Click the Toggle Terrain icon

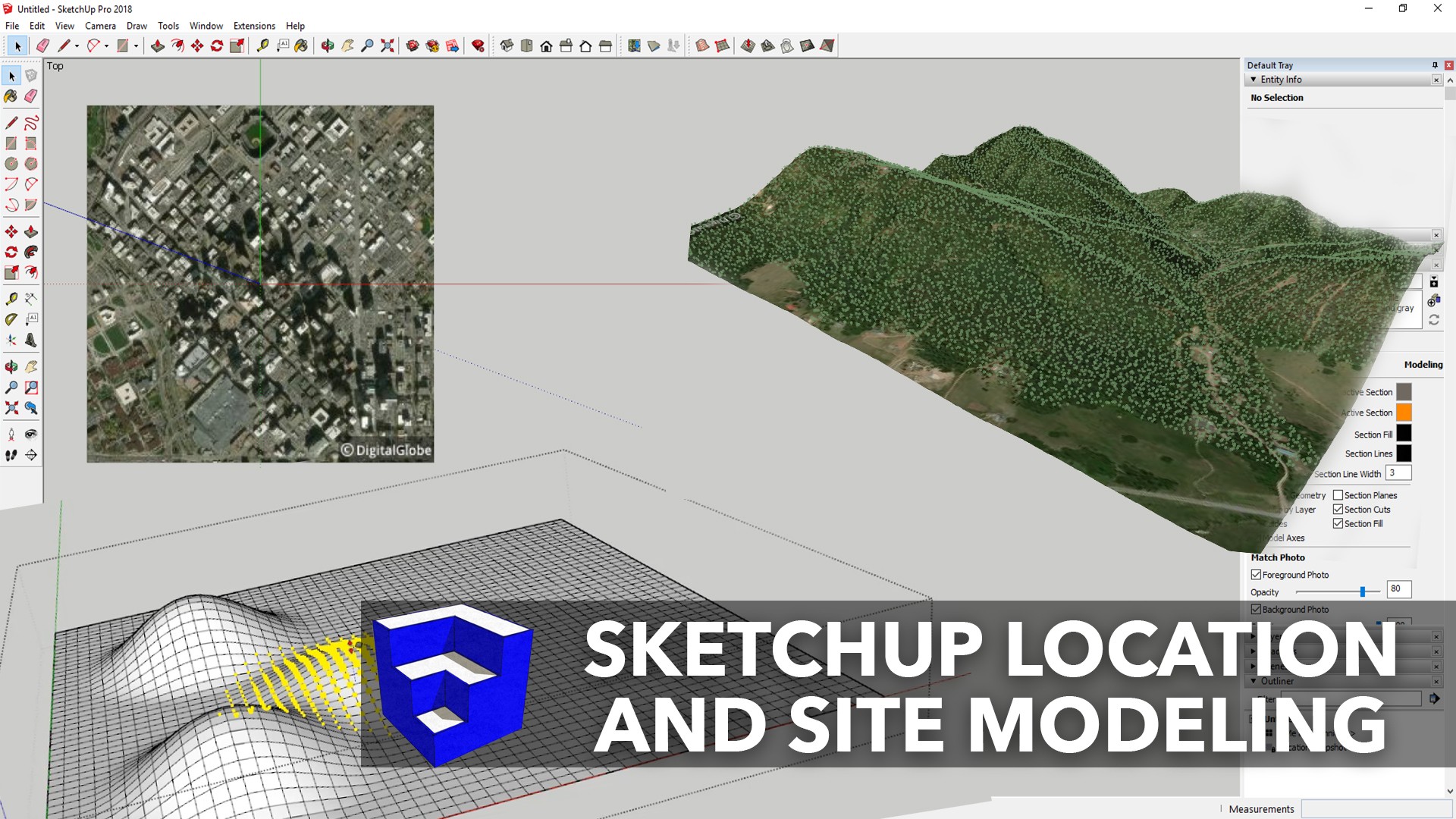654,45
